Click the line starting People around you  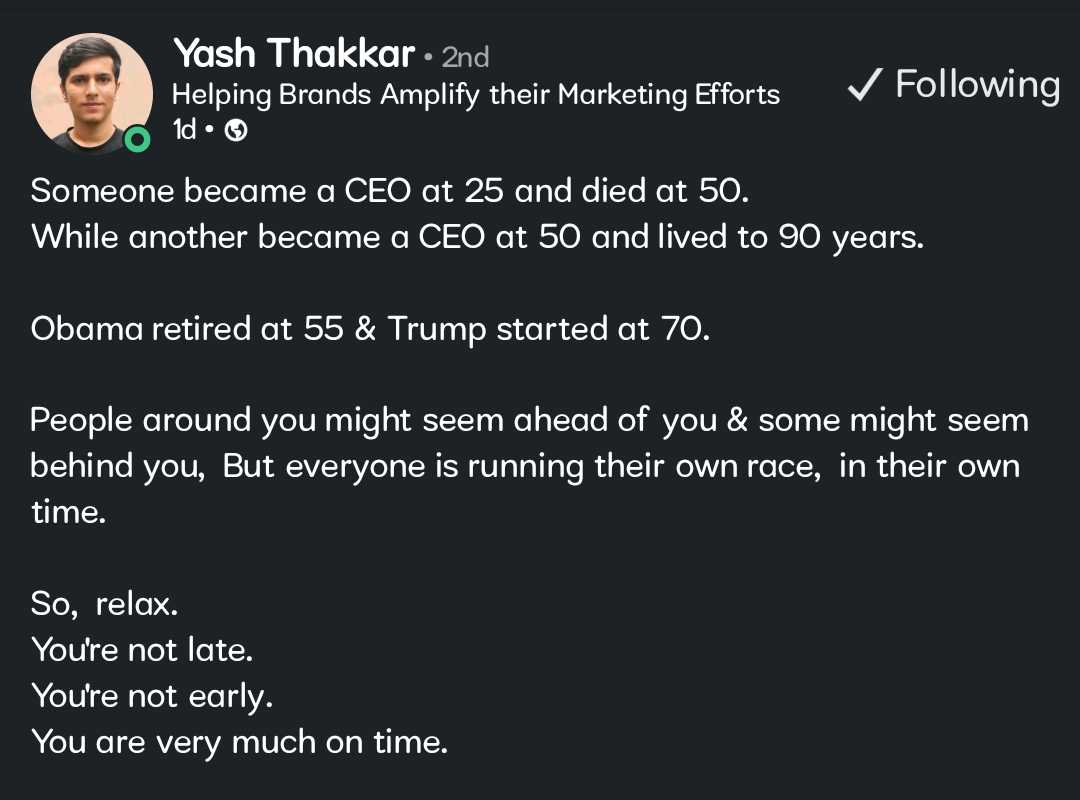(x=529, y=420)
